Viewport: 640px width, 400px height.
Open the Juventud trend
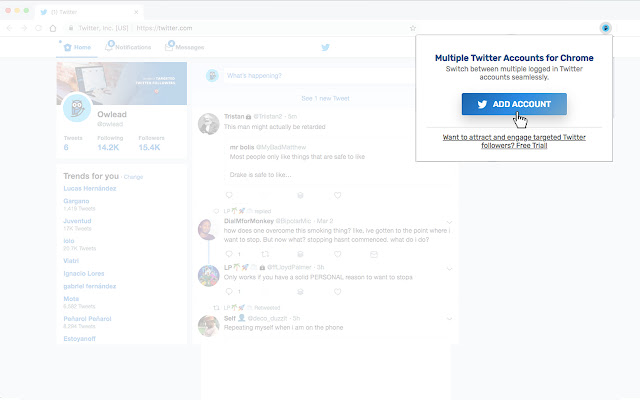click(x=77, y=221)
